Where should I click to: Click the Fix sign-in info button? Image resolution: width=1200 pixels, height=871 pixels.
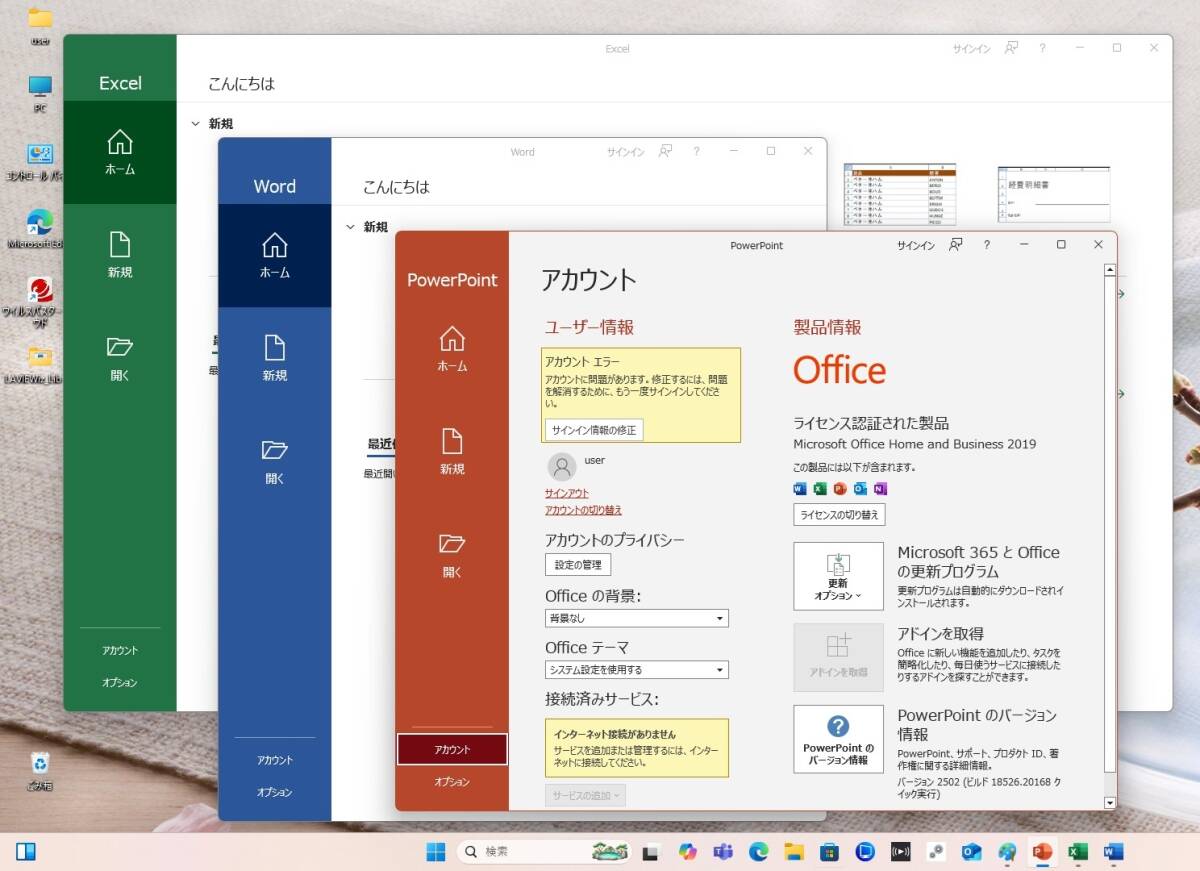(594, 429)
